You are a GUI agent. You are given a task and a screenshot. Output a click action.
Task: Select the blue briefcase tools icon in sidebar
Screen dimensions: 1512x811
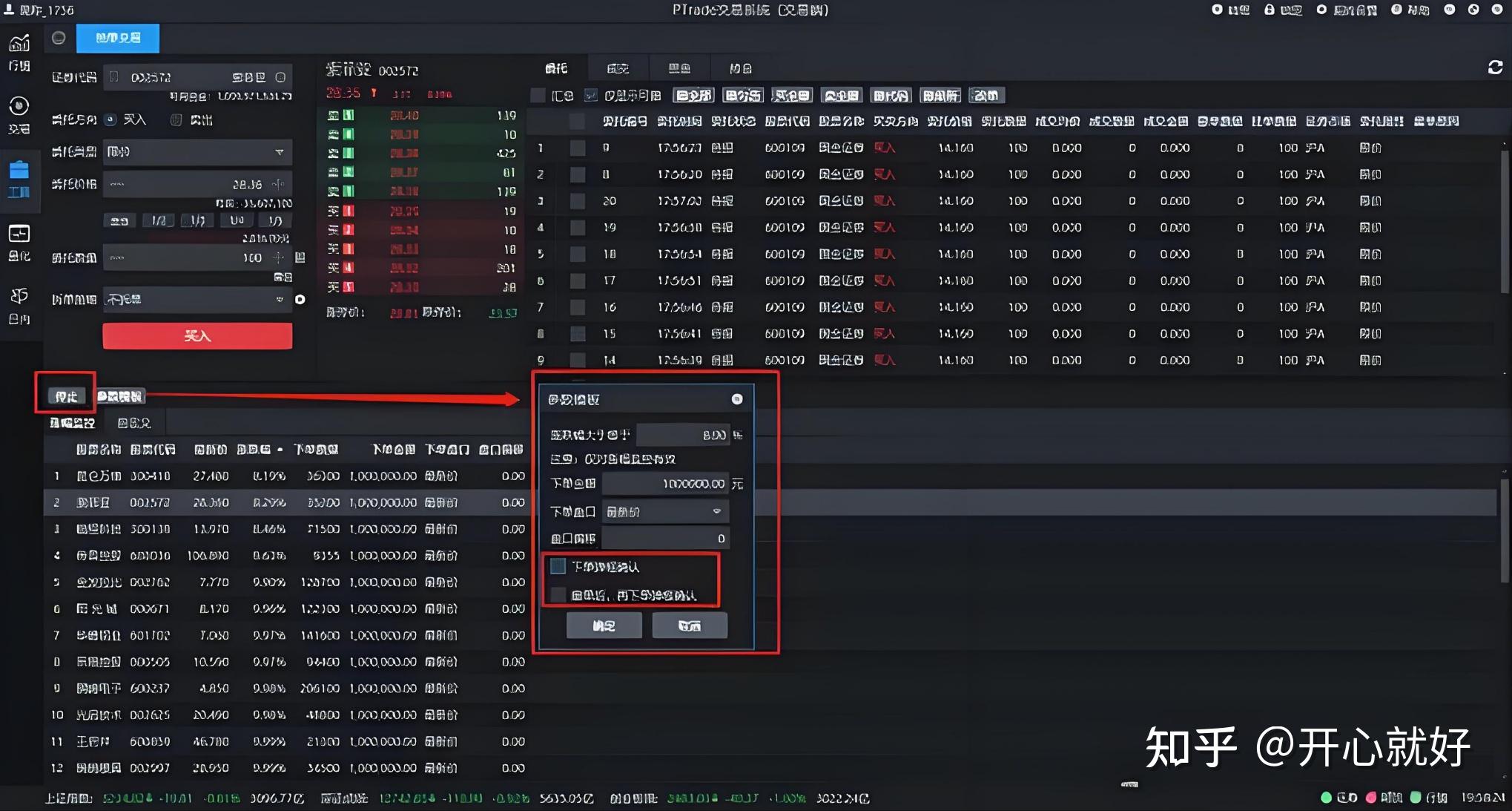19,171
